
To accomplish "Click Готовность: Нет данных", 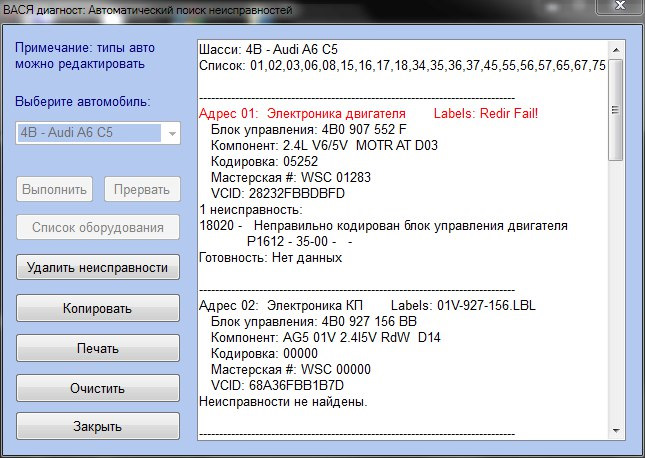I will click(271, 258).
